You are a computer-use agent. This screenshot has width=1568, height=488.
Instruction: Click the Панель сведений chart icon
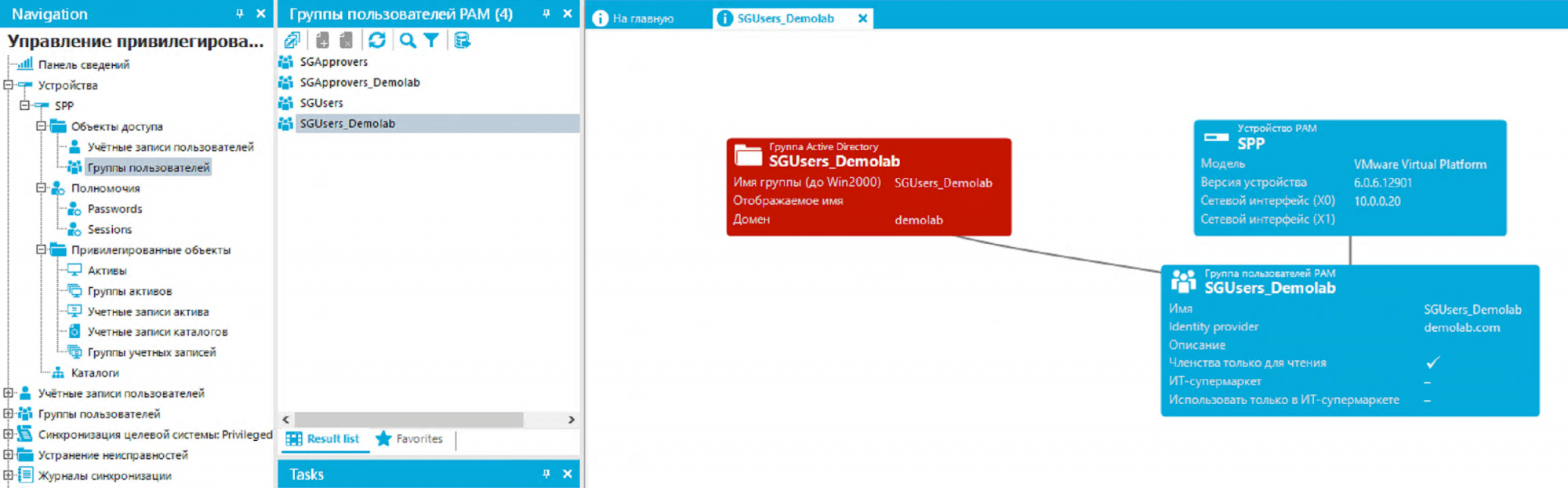25,64
